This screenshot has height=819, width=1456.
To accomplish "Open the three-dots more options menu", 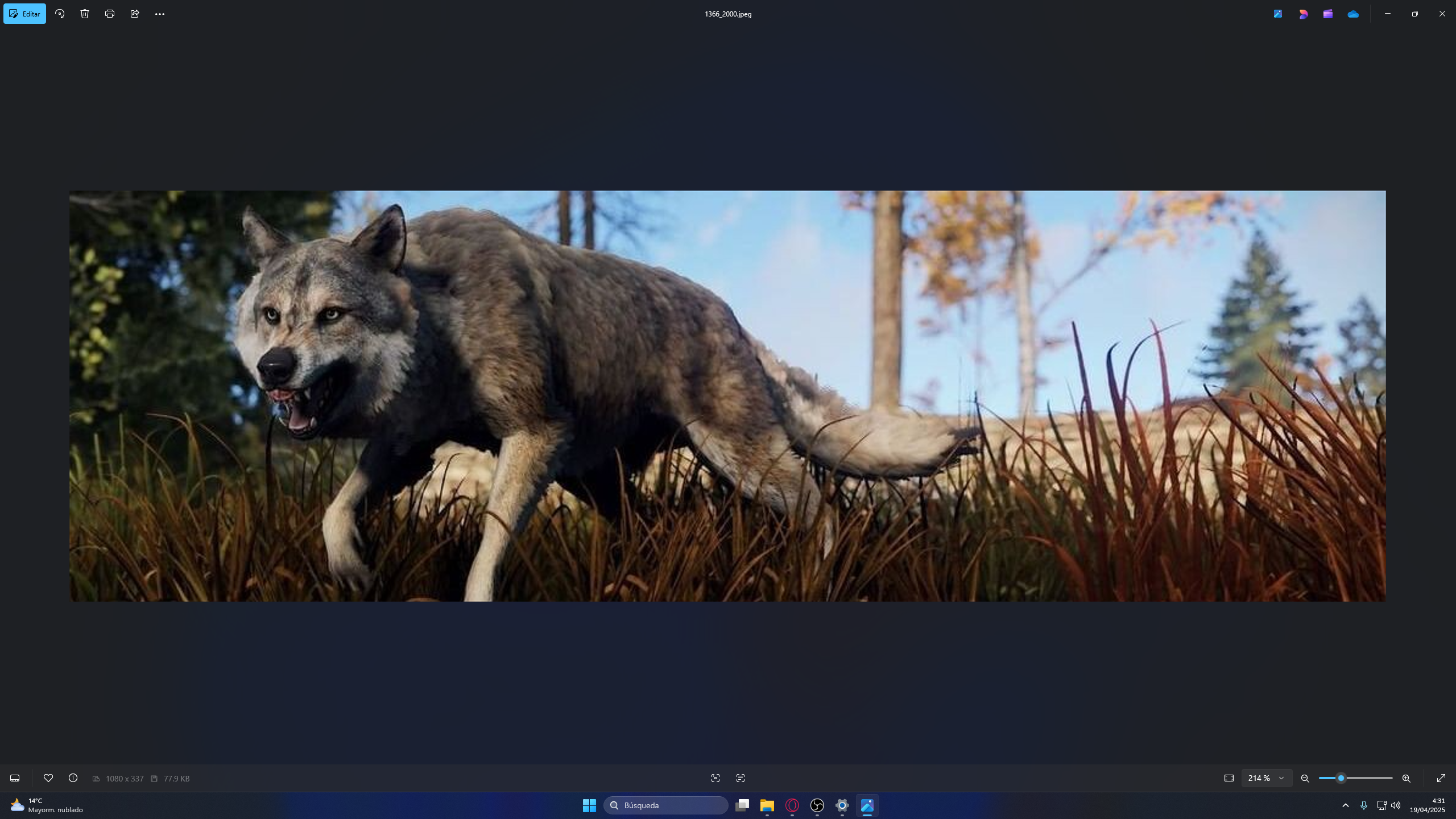I will 160,14.
